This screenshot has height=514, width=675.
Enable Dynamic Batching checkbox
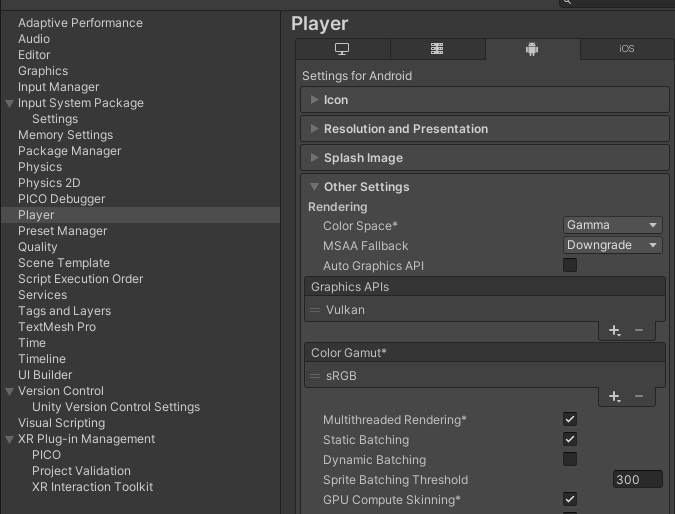pyautogui.click(x=570, y=459)
